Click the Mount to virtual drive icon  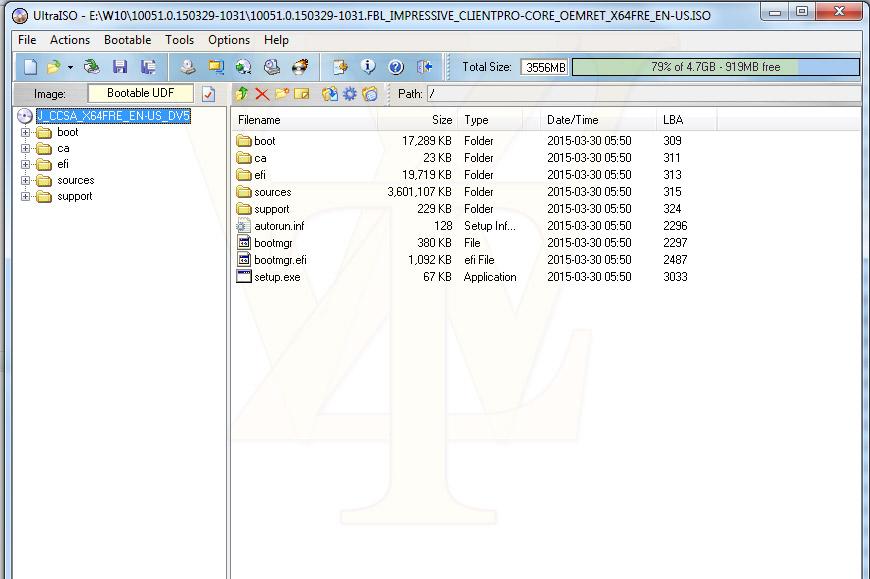271,67
